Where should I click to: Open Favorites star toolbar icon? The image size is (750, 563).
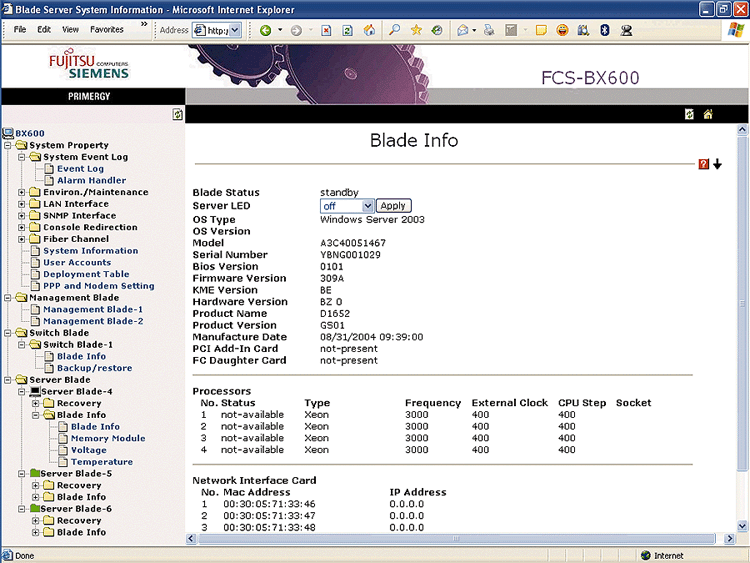416,31
